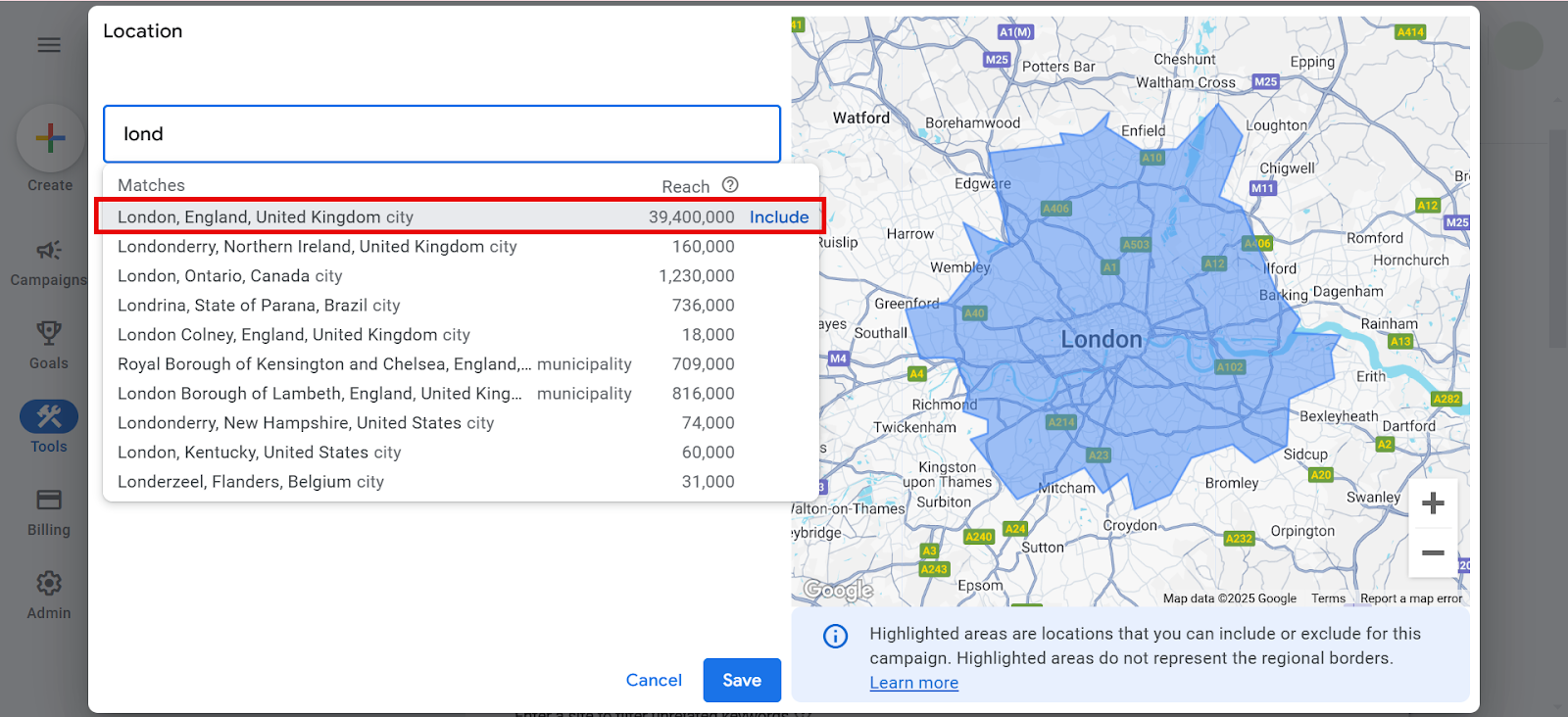Zoom in on the map
This screenshot has width=1568, height=717.
[1433, 503]
